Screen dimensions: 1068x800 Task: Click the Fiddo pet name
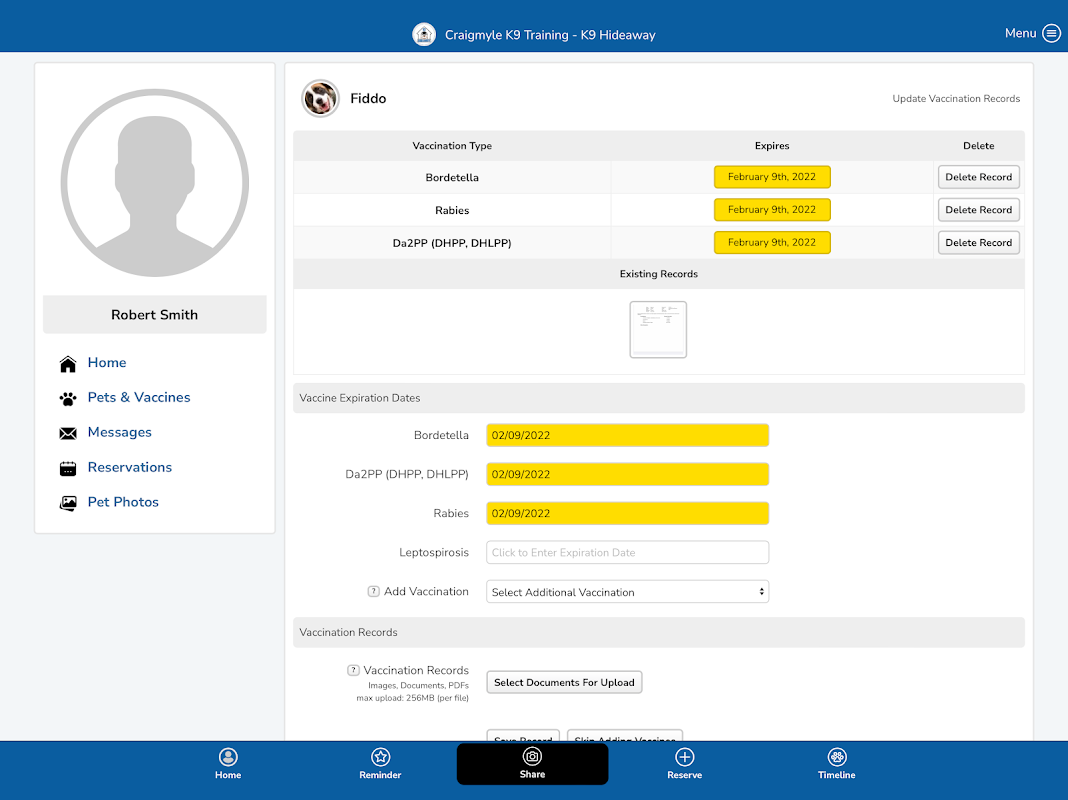click(x=368, y=99)
